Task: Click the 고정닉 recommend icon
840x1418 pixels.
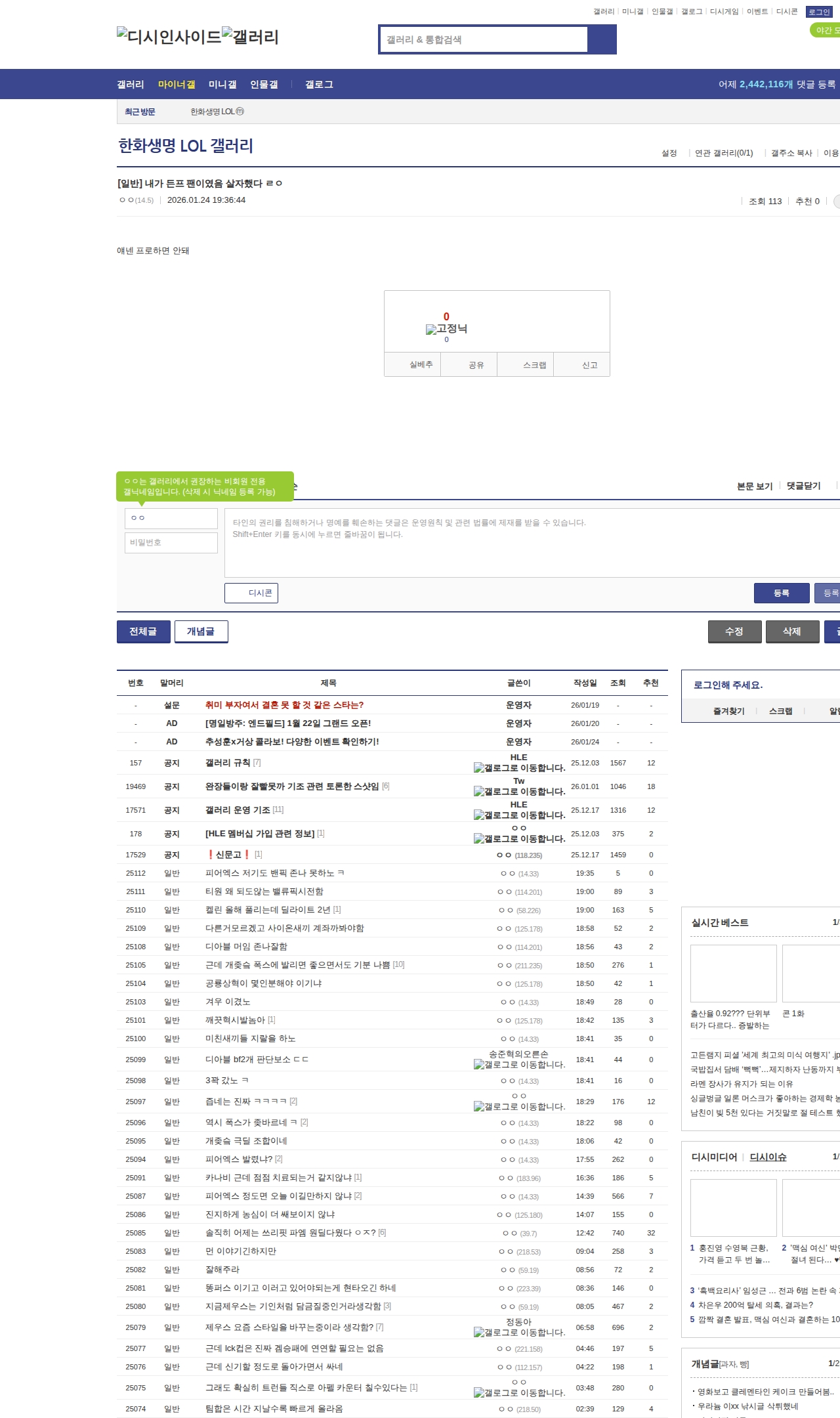Action: click(446, 329)
